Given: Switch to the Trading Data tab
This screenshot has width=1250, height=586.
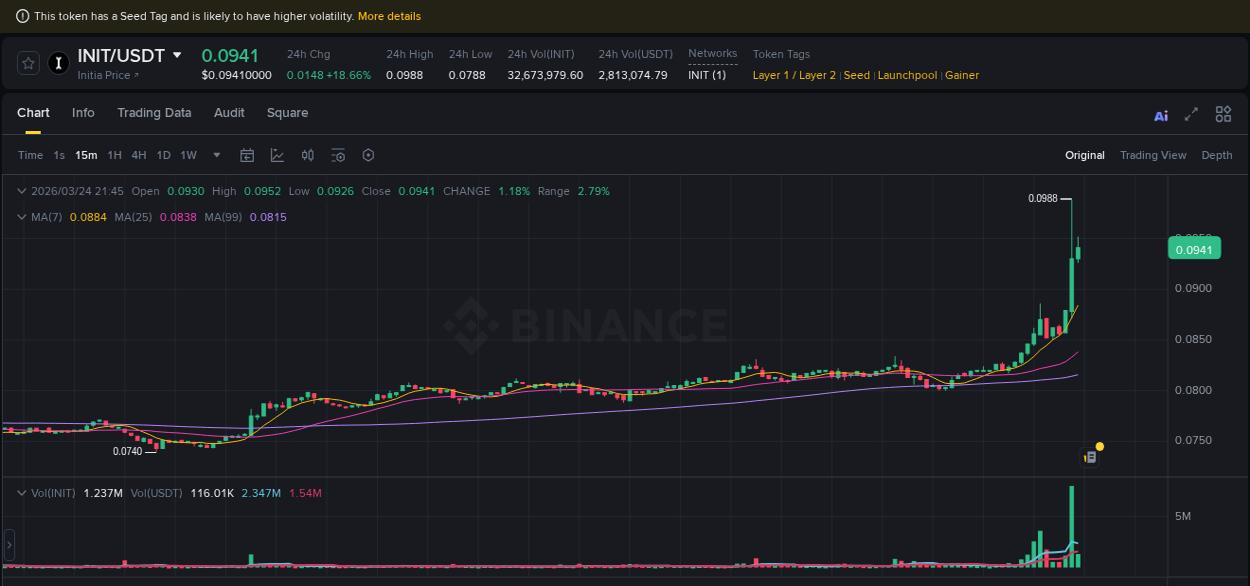Looking at the screenshot, I should (x=154, y=113).
